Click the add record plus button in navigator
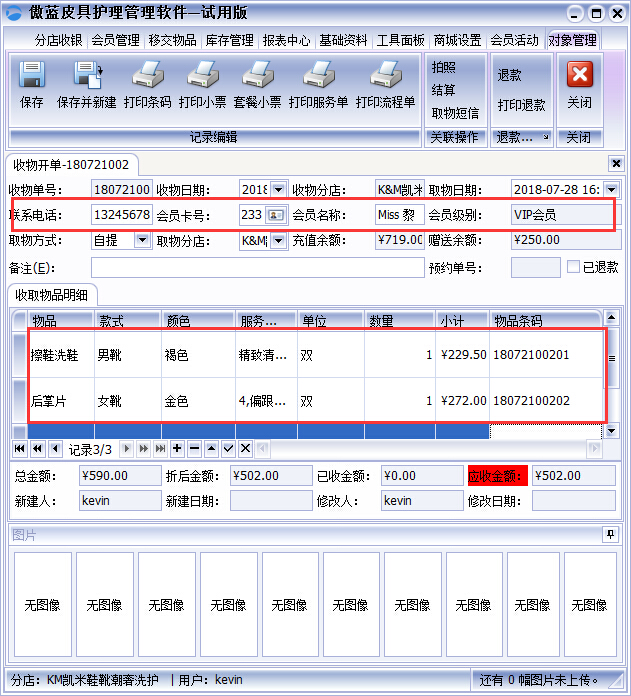Screen dimensions: 631x696 point(177,448)
